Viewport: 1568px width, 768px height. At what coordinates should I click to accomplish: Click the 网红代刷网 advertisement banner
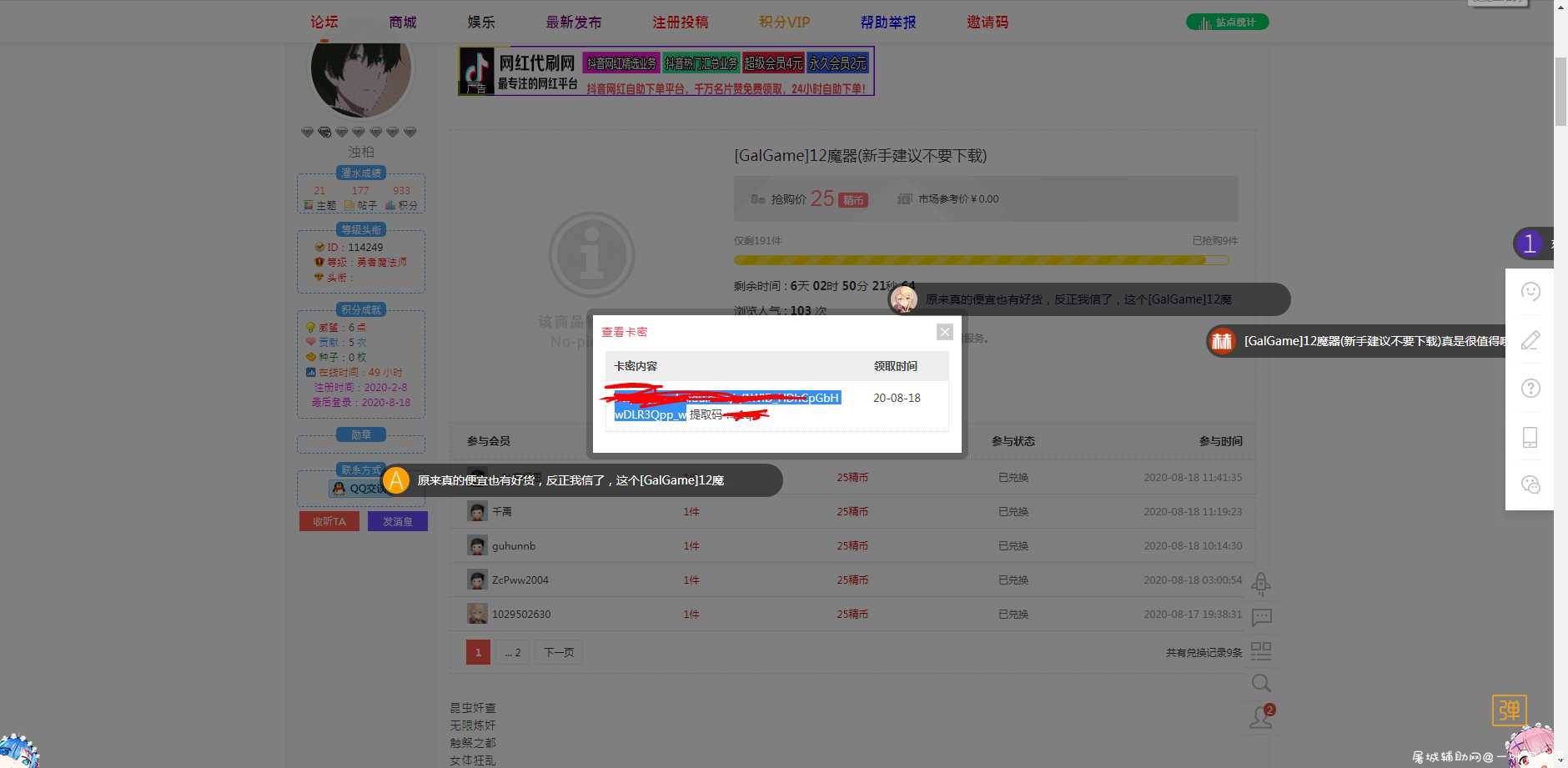click(666, 71)
